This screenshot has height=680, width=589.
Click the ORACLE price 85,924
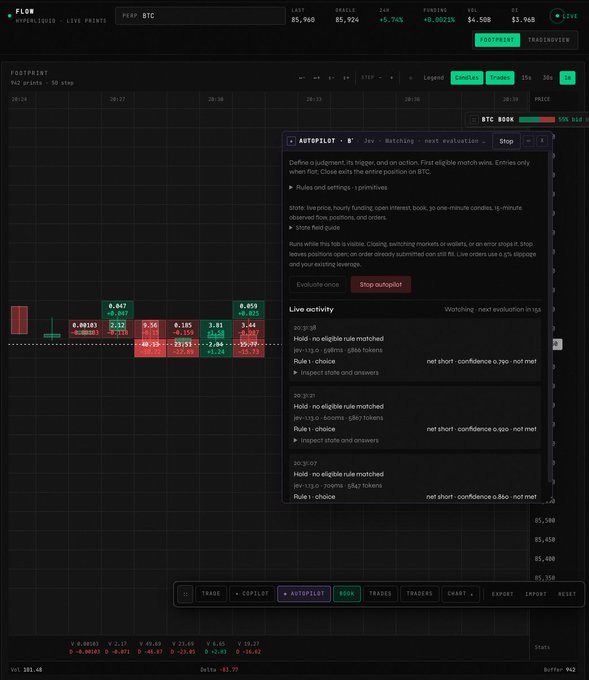347,20
